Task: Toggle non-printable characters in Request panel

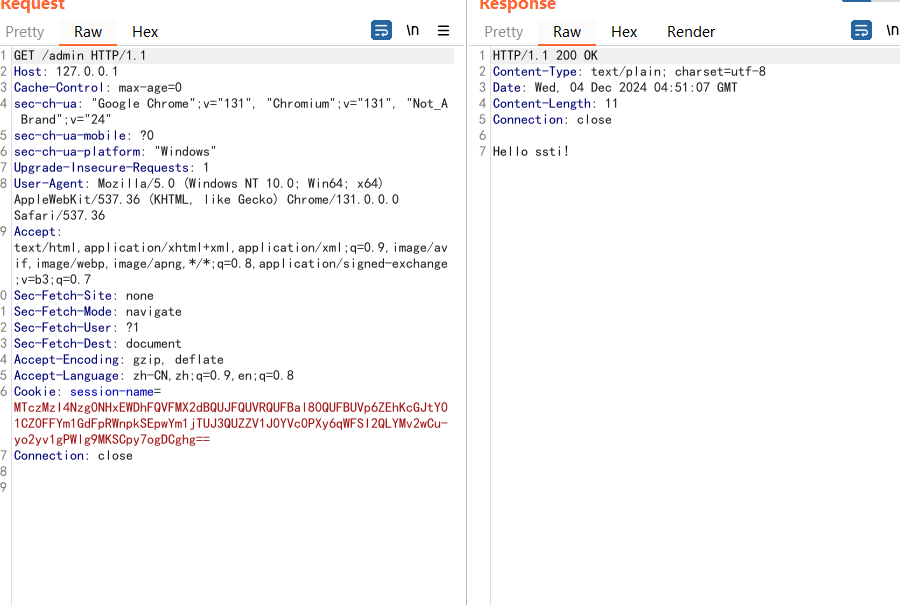Action: point(412,31)
